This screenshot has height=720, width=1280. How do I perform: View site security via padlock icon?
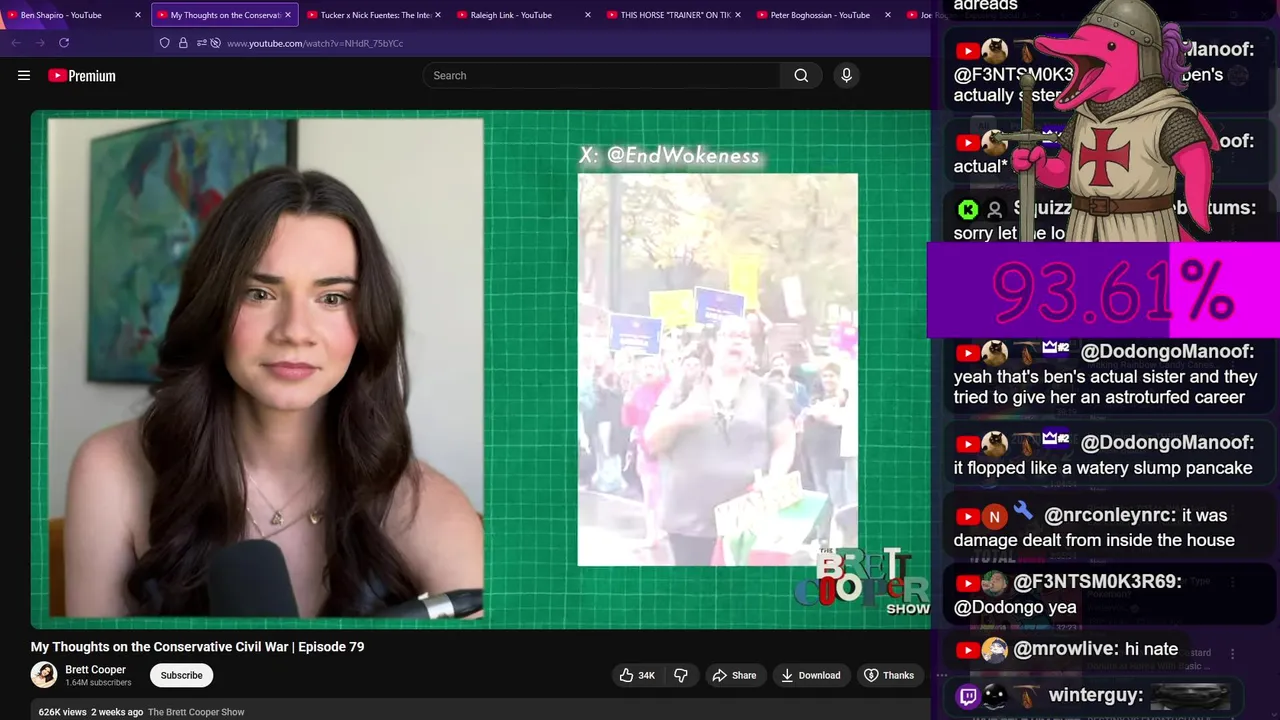tap(183, 43)
